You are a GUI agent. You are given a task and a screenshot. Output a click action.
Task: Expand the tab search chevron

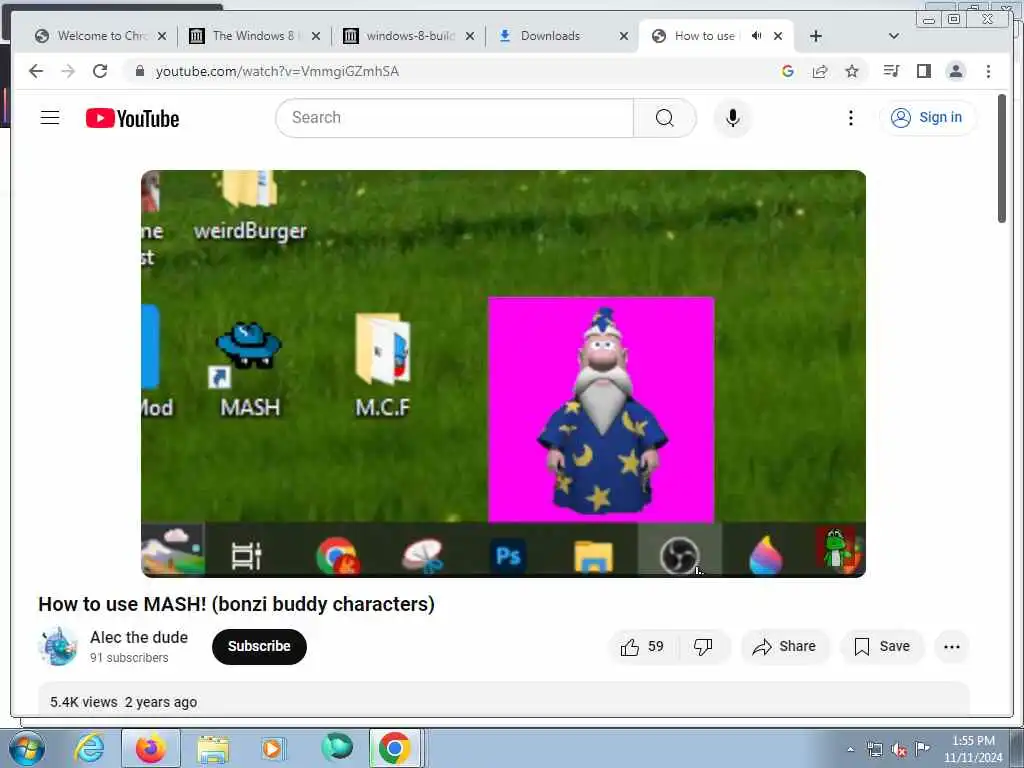pos(894,36)
